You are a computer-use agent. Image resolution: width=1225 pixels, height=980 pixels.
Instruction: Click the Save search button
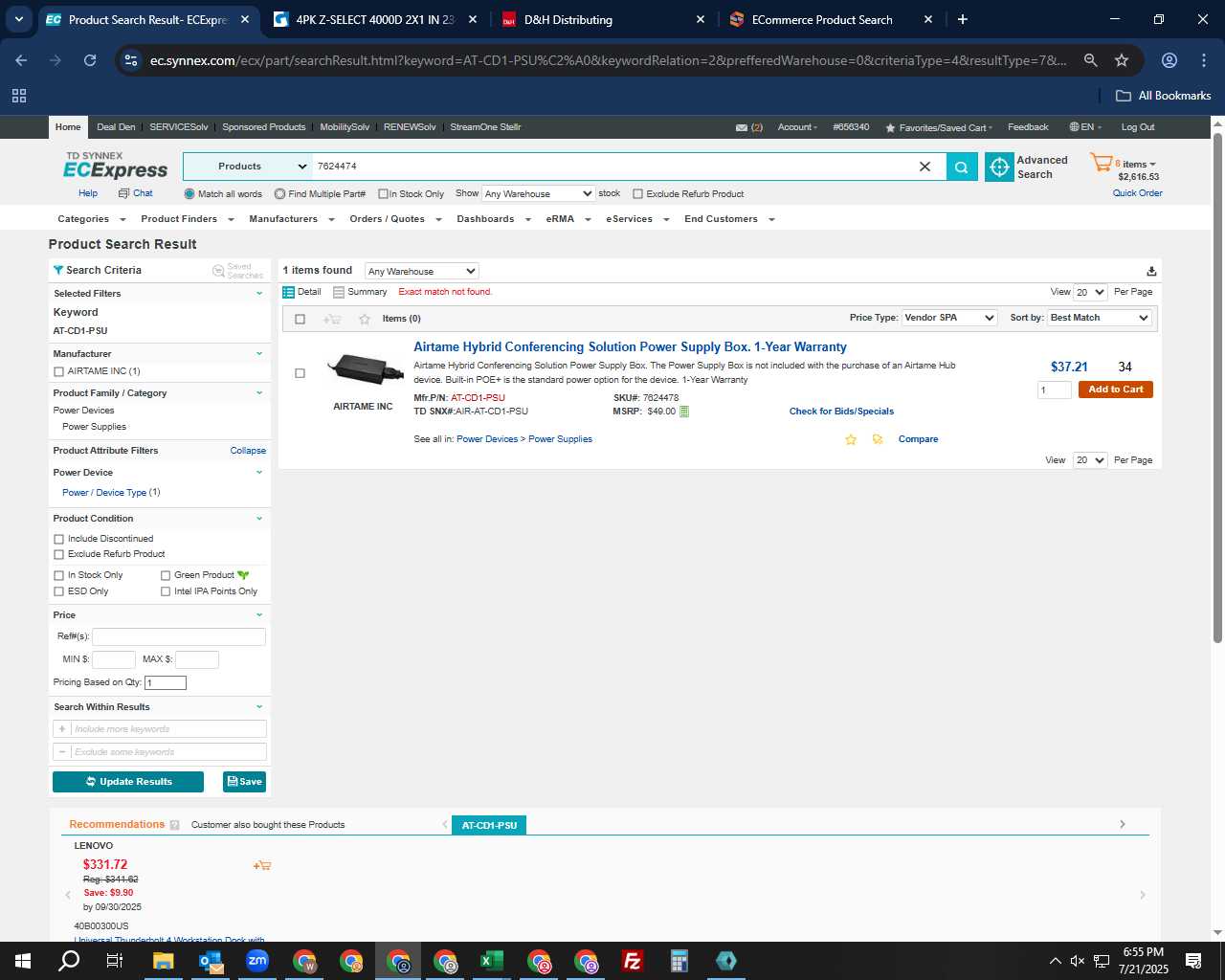pyautogui.click(x=245, y=782)
